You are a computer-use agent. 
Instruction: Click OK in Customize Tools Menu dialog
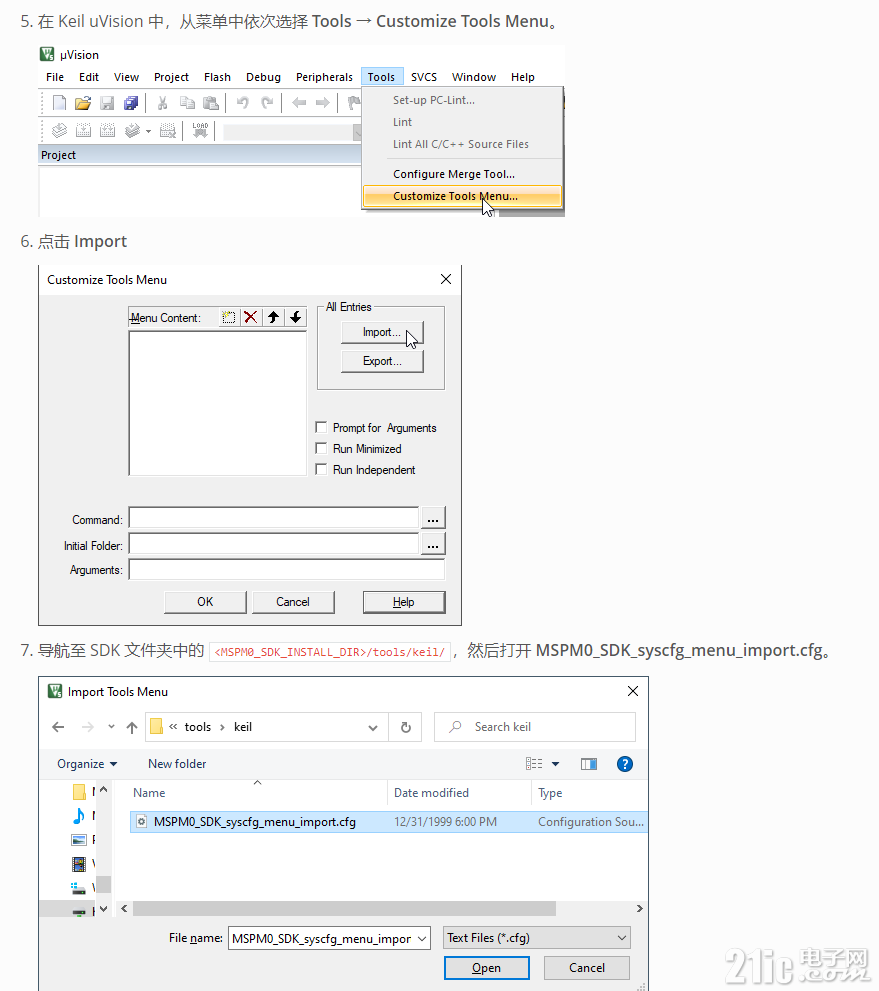[x=205, y=602]
